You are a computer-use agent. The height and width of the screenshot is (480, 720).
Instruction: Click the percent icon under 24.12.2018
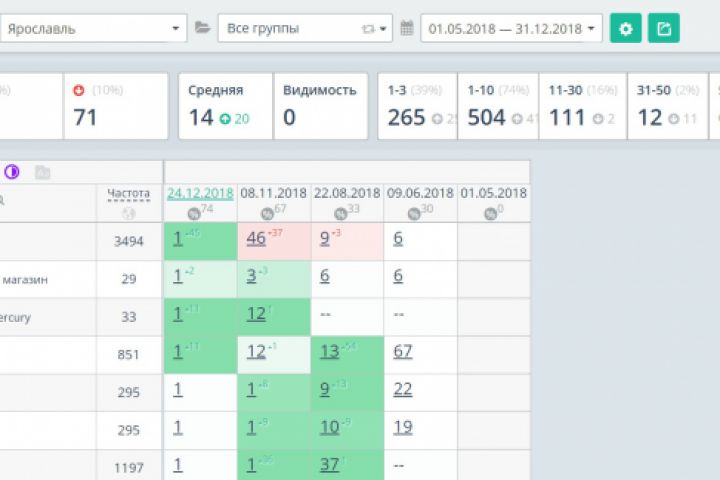[193, 214]
